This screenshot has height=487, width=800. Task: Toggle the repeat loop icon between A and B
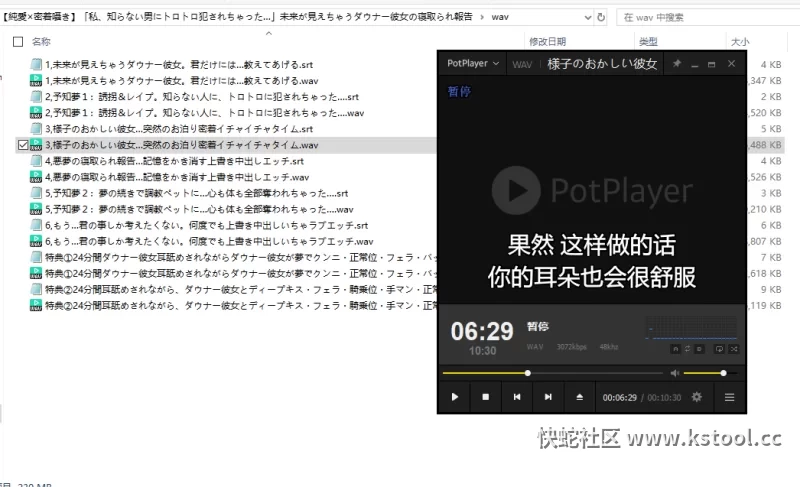pos(688,349)
